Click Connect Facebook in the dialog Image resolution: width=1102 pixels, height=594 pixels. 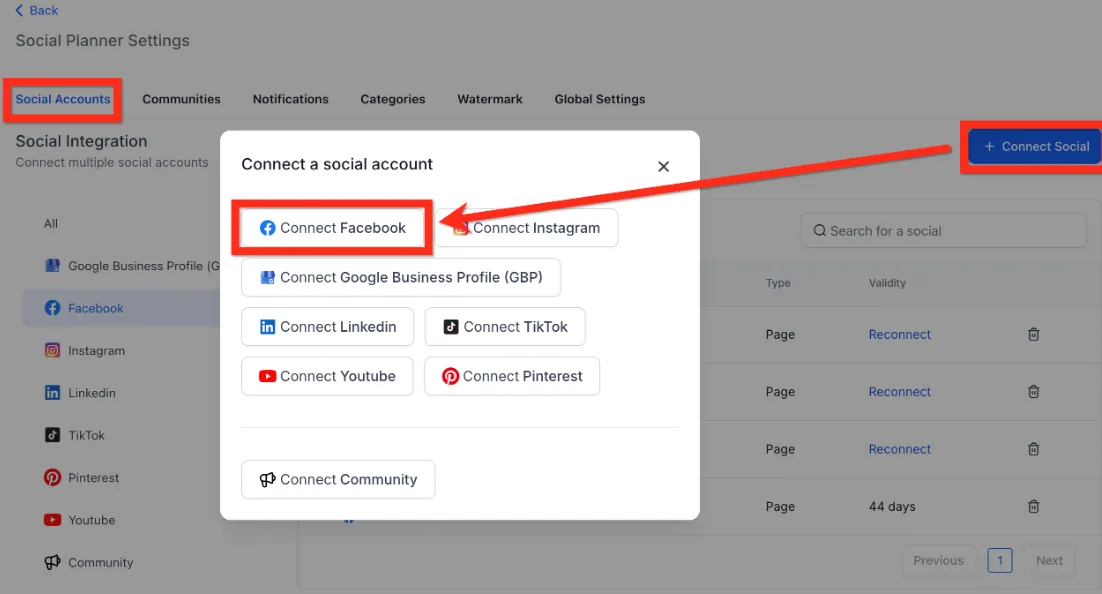[x=332, y=228]
